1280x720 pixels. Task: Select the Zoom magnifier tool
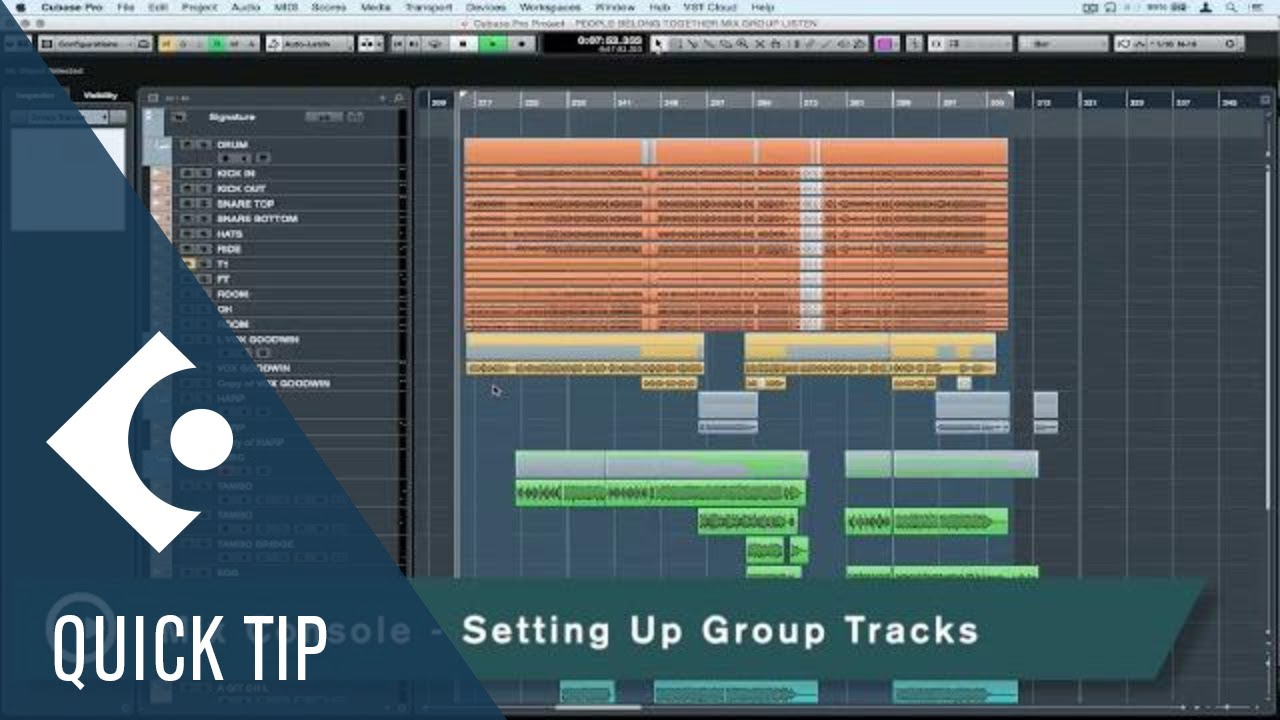tap(743, 44)
